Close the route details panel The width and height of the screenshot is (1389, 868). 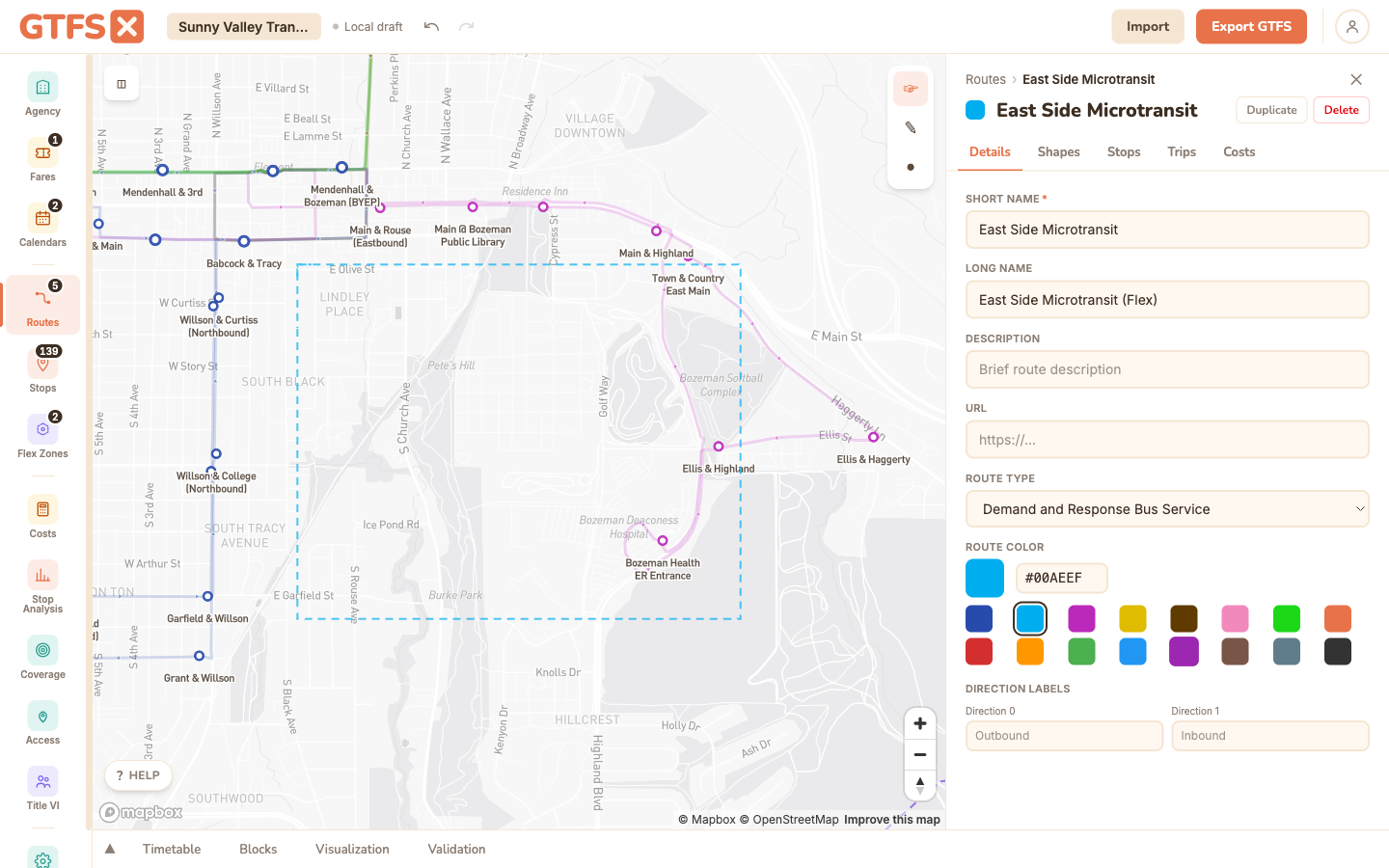[1356, 79]
